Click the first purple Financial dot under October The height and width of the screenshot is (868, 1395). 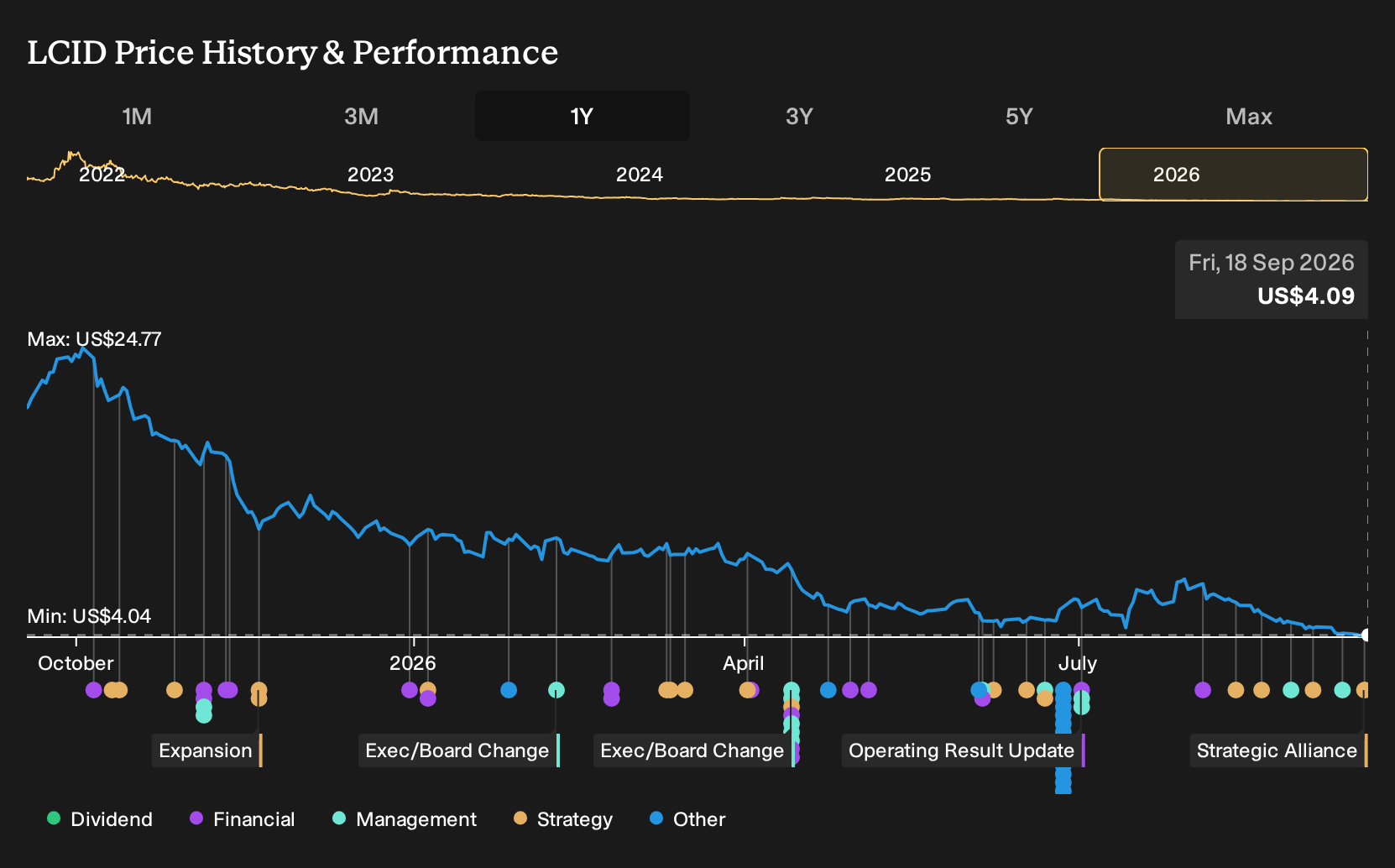94,690
